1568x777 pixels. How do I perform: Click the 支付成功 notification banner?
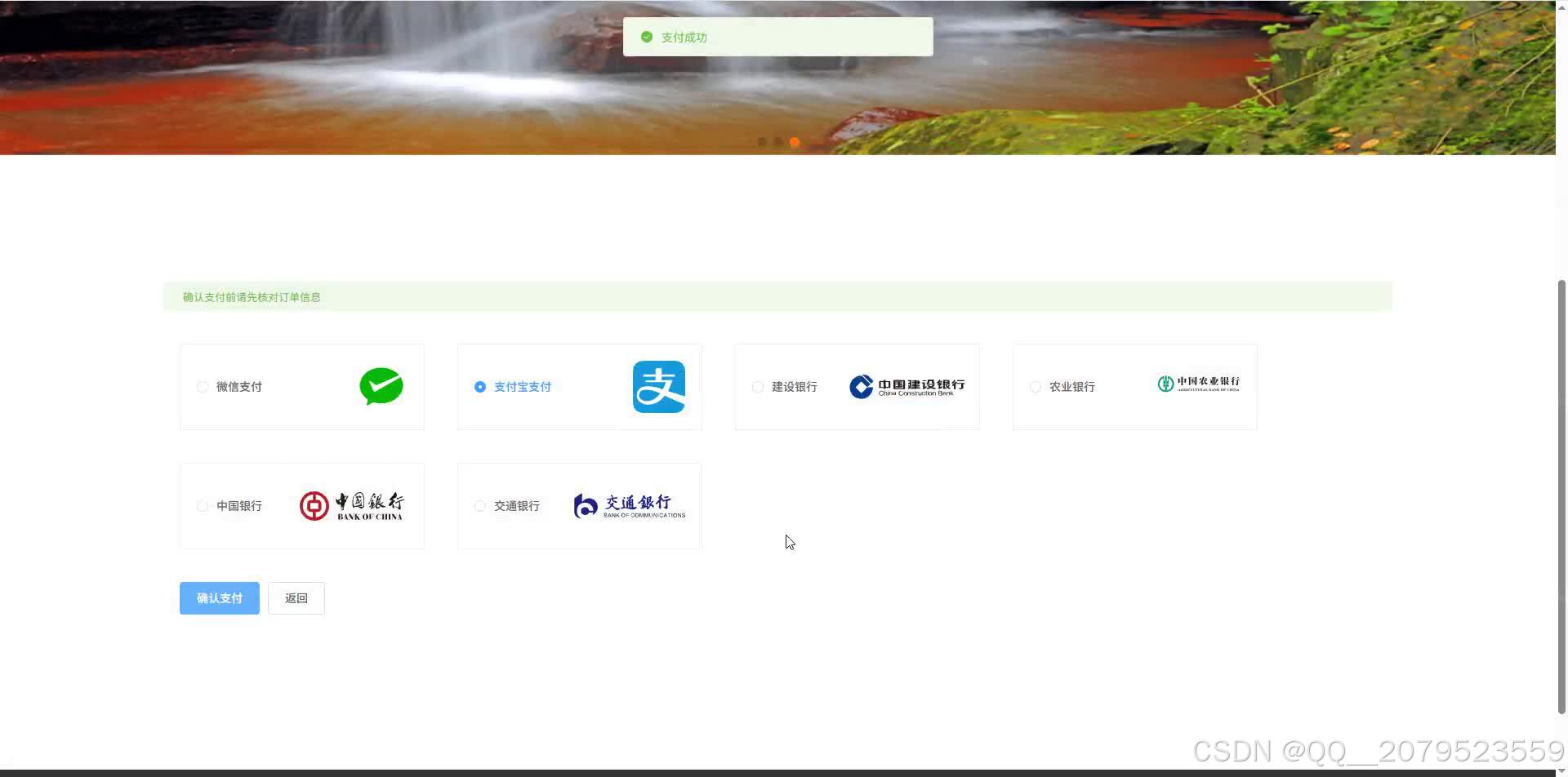pyautogui.click(x=777, y=37)
